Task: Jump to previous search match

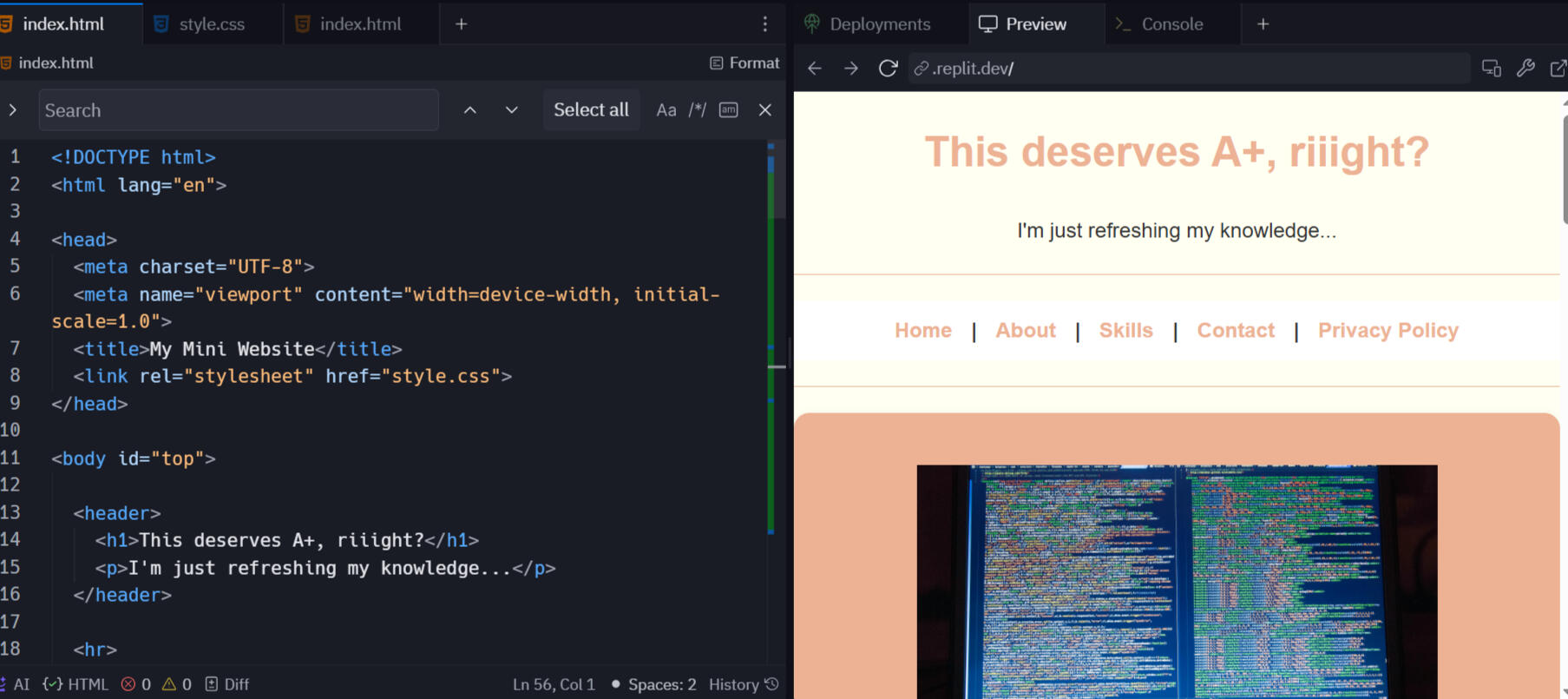Action: click(x=469, y=110)
